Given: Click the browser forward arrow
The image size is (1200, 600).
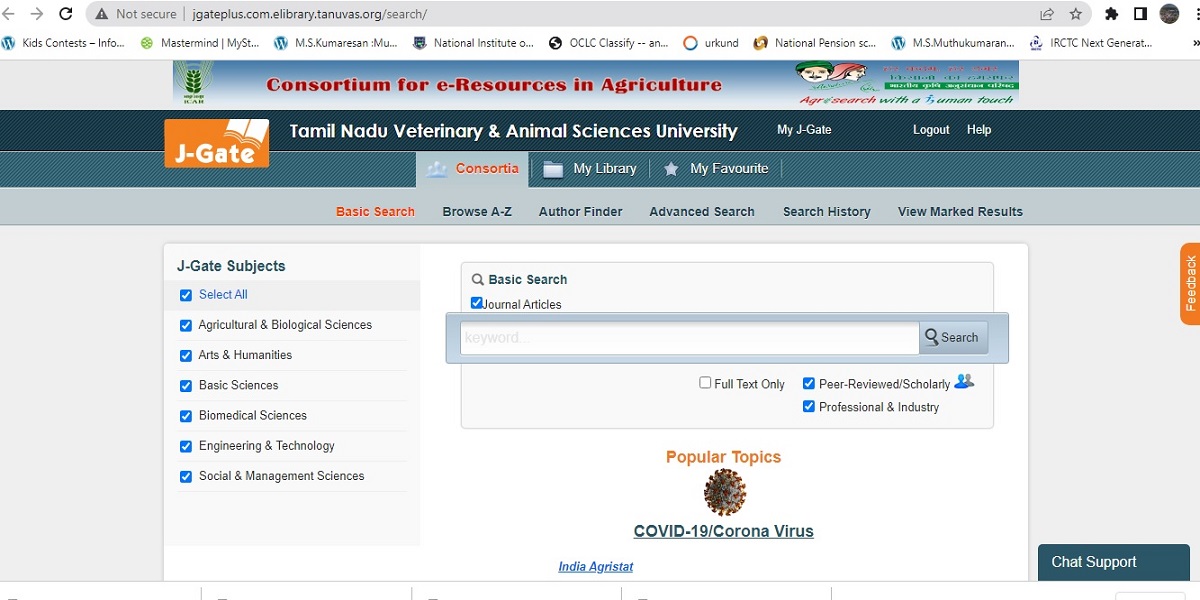Looking at the screenshot, I should coord(37,14).
